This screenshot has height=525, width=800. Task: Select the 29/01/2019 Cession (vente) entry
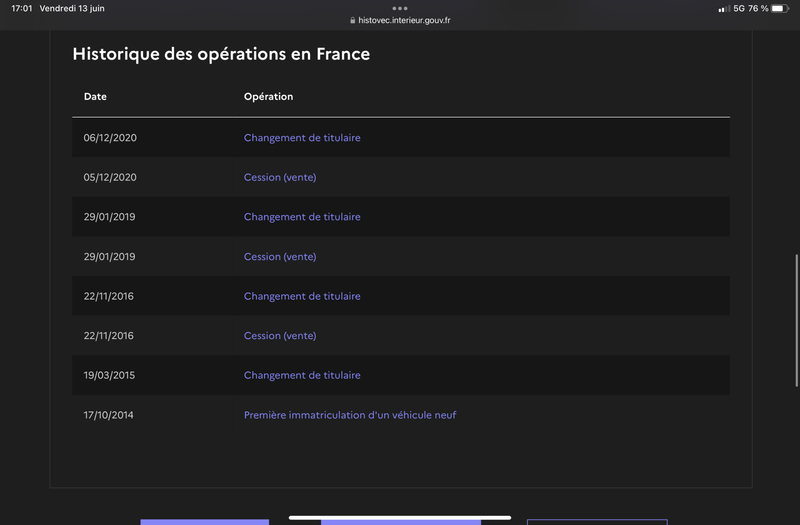coord(280,257)
